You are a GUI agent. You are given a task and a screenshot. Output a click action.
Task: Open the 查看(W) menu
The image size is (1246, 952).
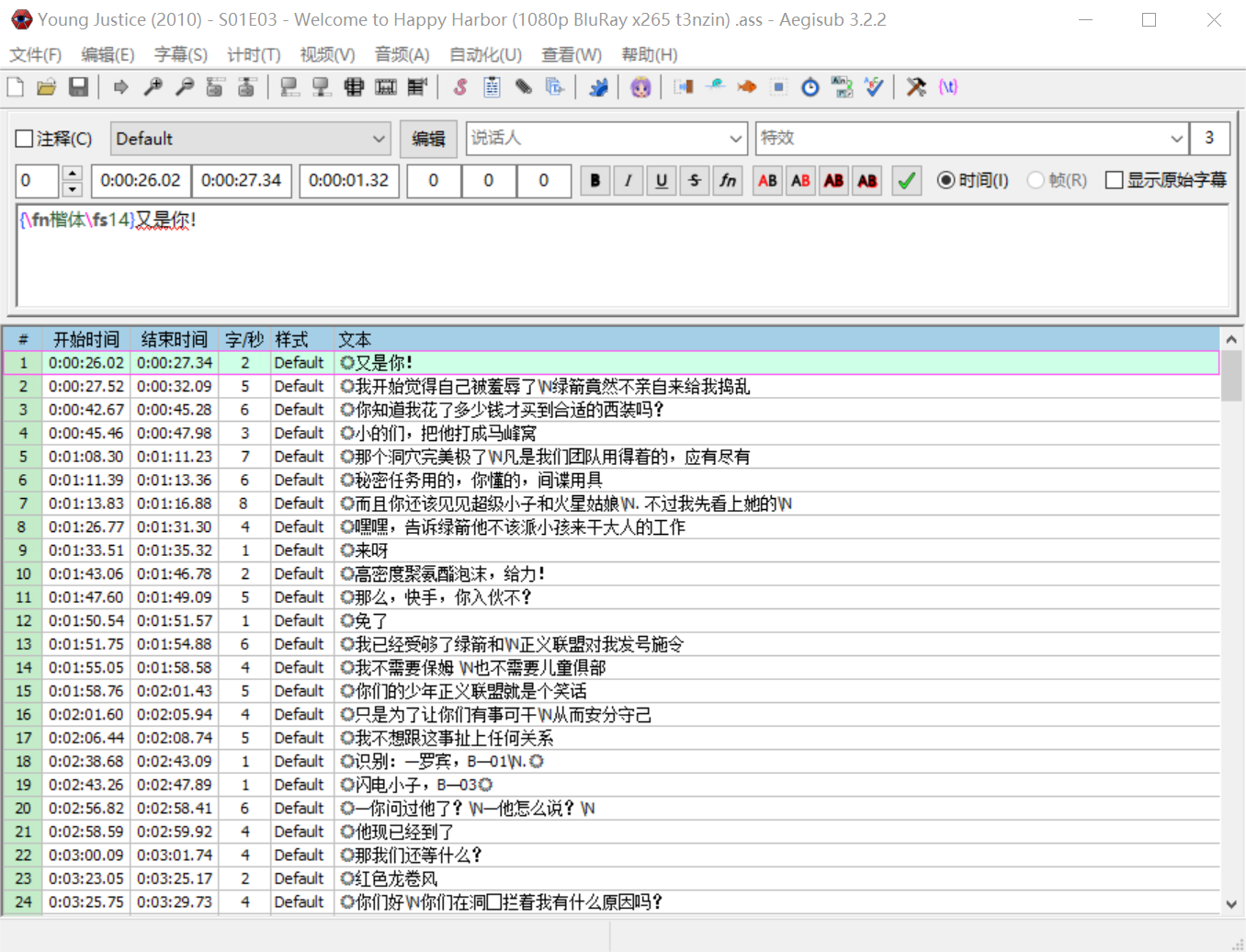coord(572,55)
